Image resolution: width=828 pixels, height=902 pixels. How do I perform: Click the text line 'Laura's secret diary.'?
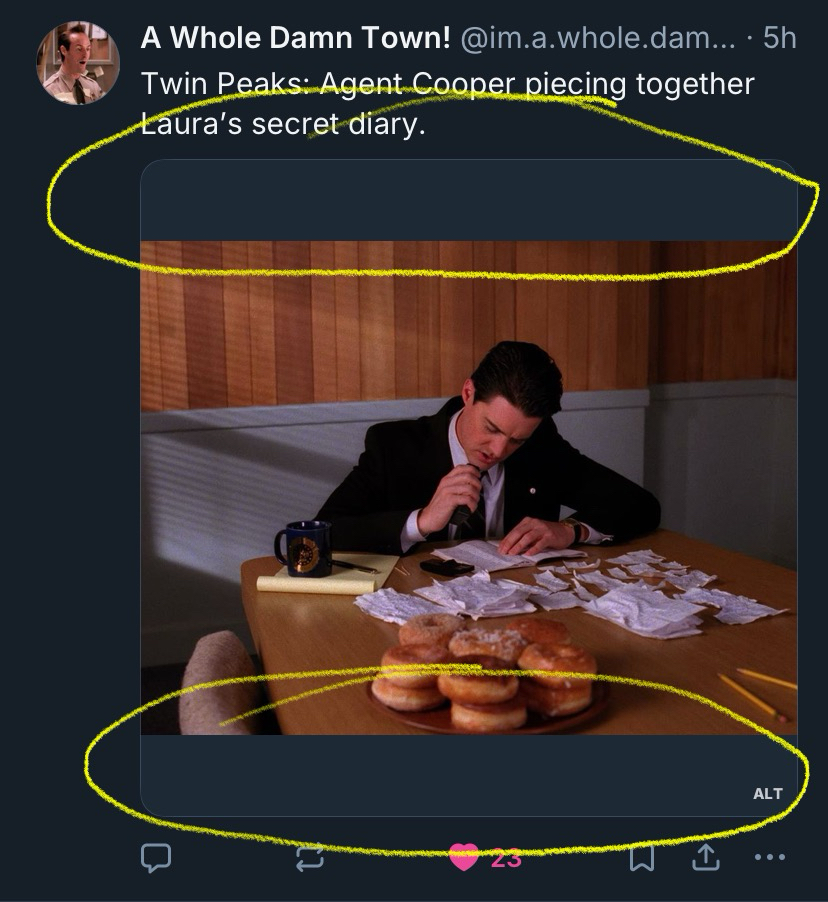(x=276, y=127)
